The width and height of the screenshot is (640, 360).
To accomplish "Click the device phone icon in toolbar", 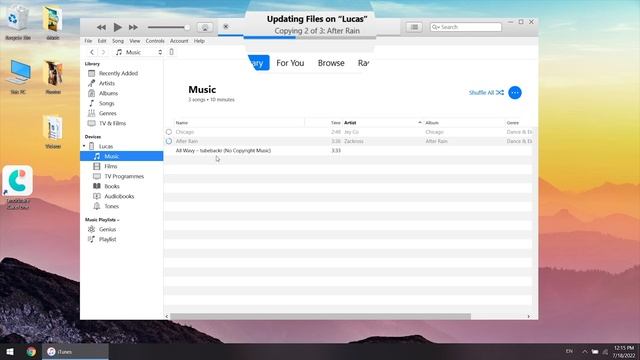I will click(x=171, y=52).
